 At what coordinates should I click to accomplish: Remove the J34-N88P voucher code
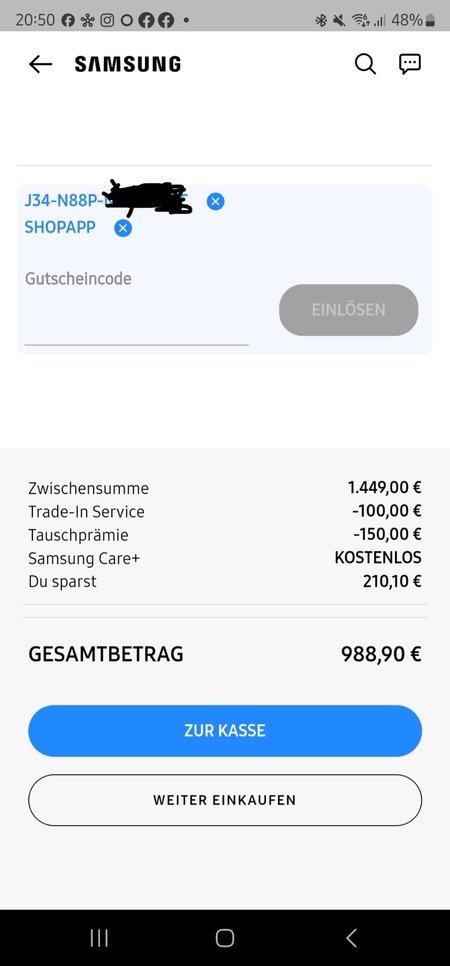tap(215, 201)
